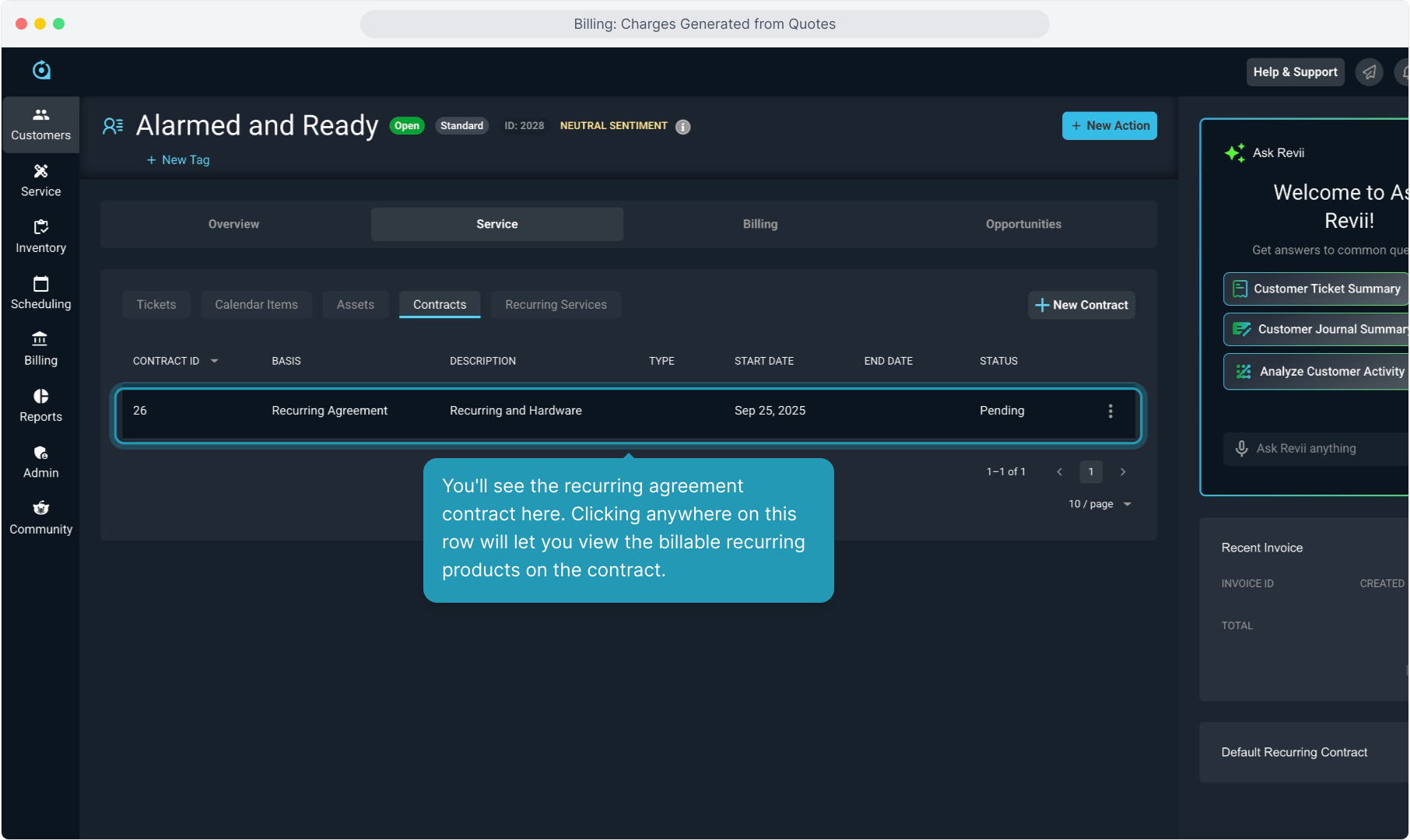
Task: Go to next page of contracts
Action: coord(1123,472)
